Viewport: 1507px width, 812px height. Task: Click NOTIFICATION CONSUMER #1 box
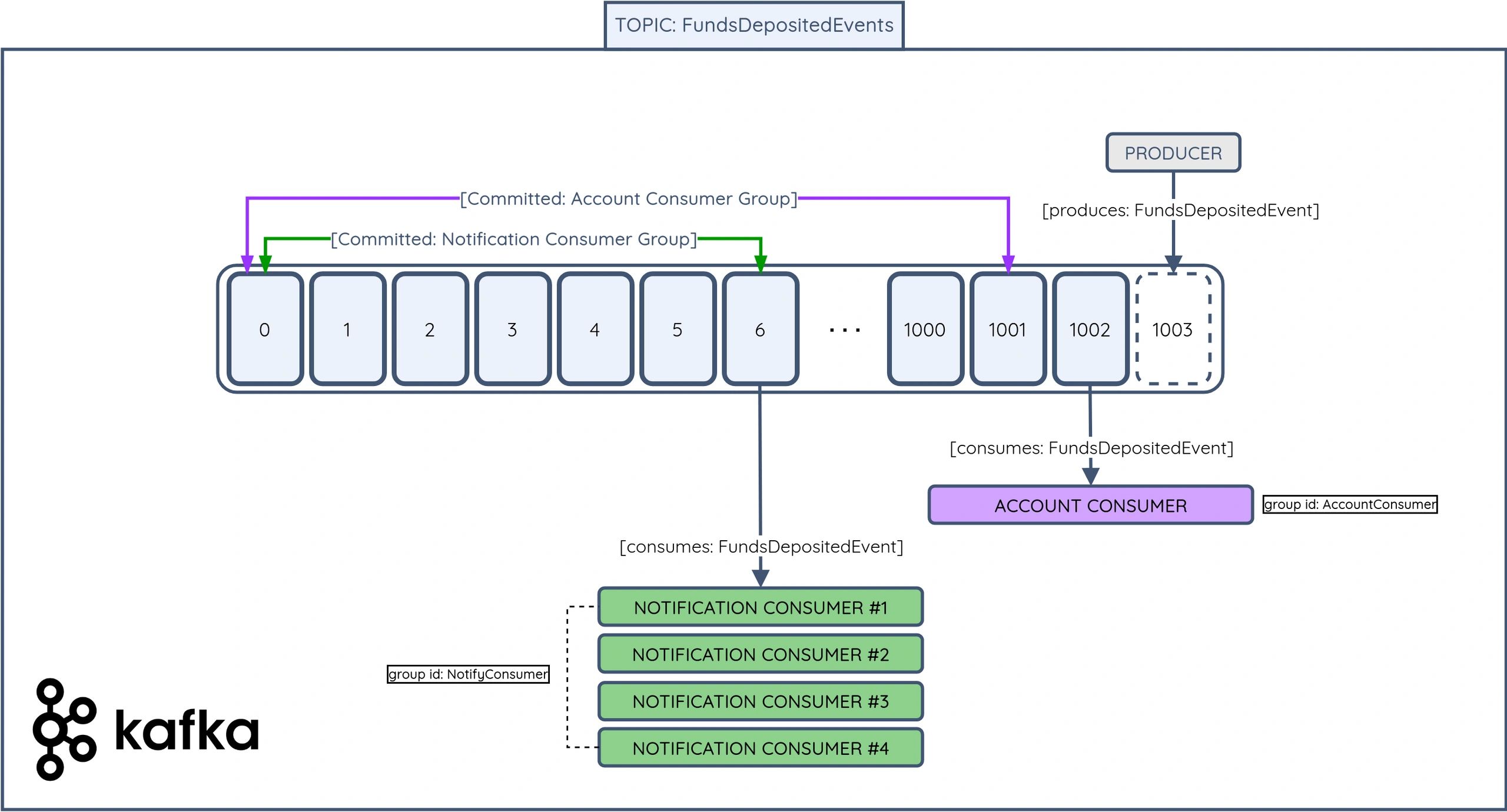point(760,607)
